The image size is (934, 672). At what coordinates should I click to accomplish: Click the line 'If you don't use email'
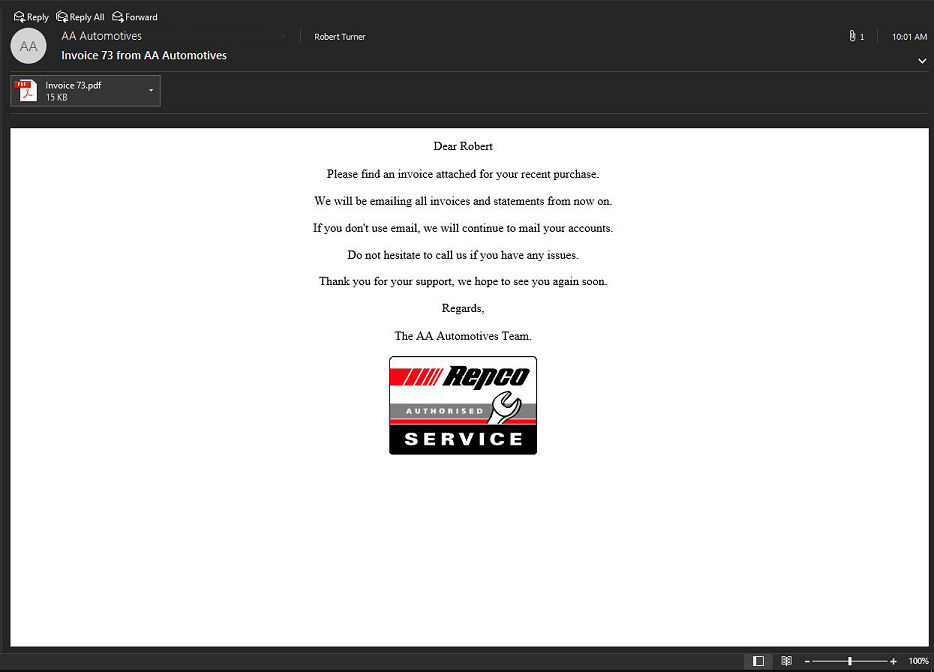pos(463,228)
